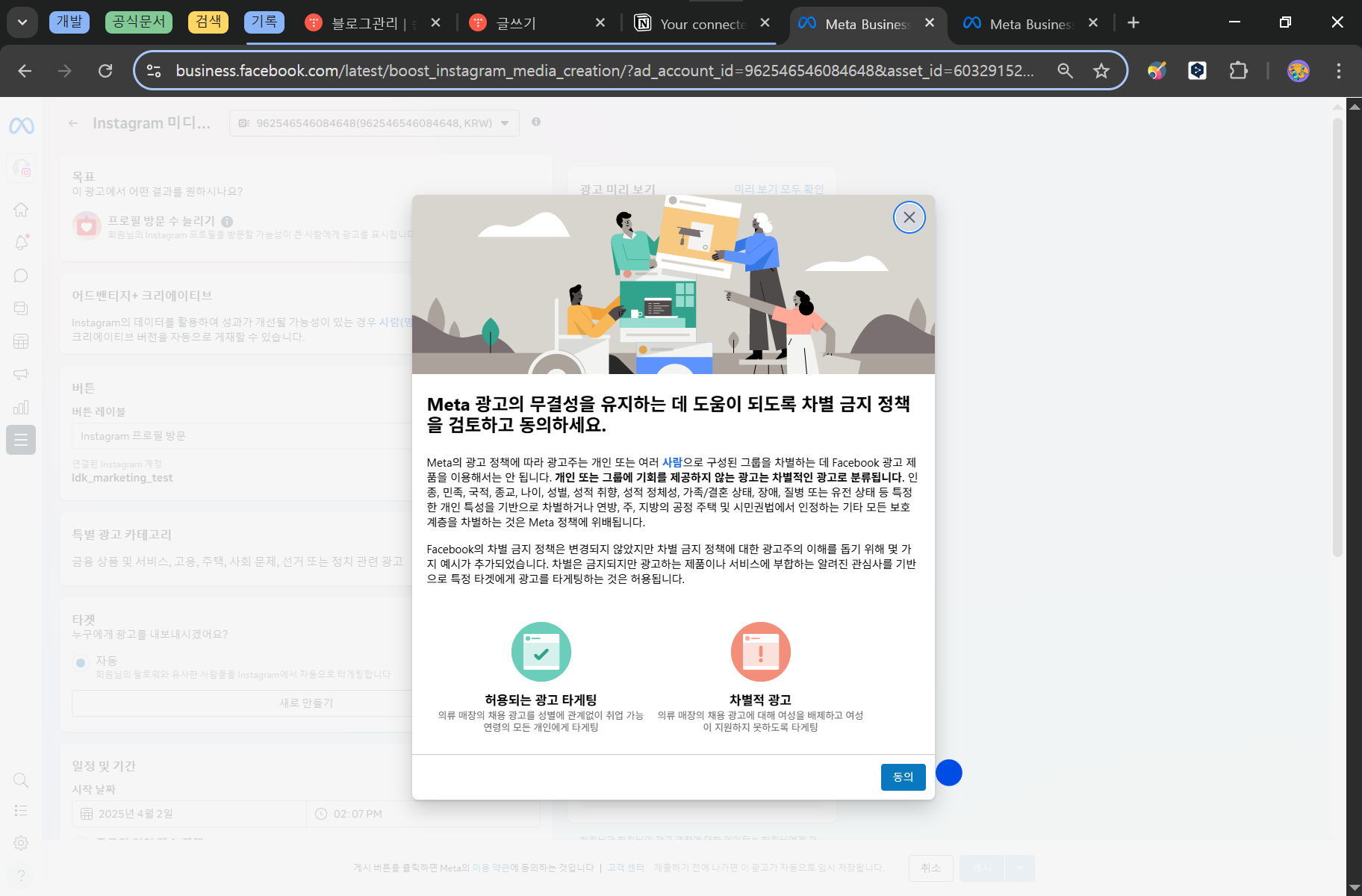Viewport: 1362px width, 896px height.
Task: Click the zoom magnifier in the address bar
Action: tap(1066, 71)
